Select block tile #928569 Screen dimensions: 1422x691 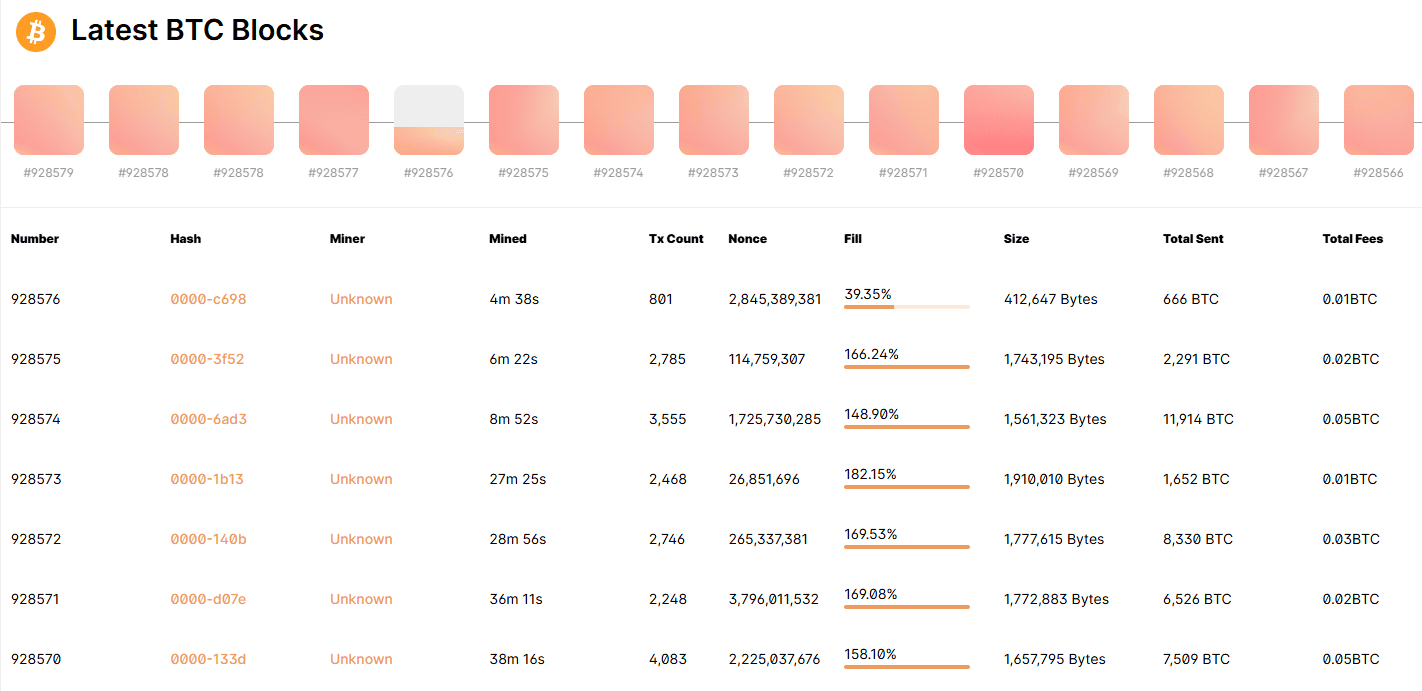coord(1093,120)
